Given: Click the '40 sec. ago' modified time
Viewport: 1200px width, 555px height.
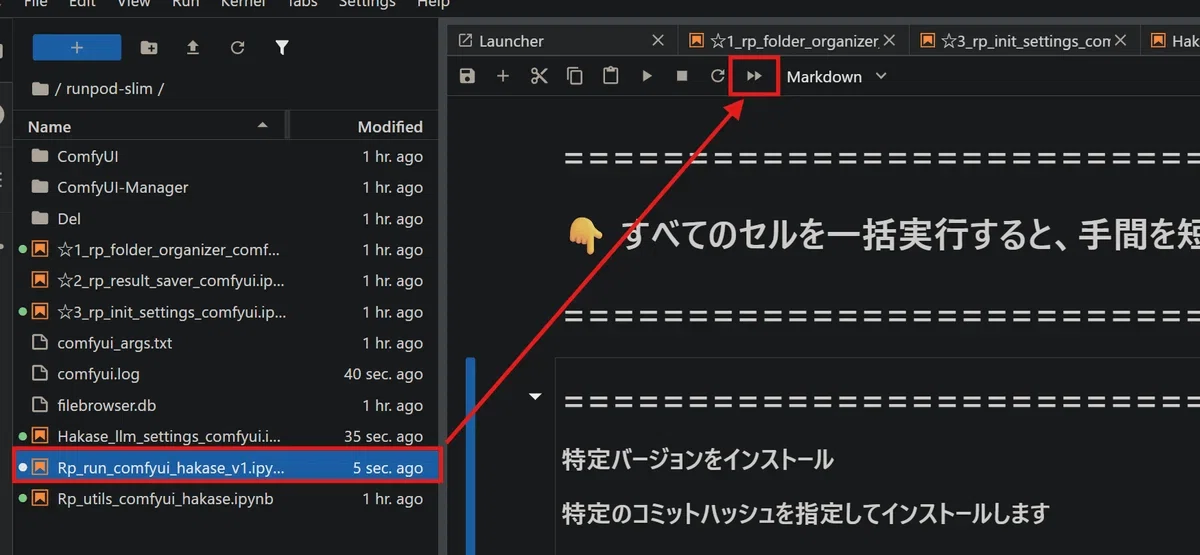Looking at the screenshot, I should coord(383,374).
